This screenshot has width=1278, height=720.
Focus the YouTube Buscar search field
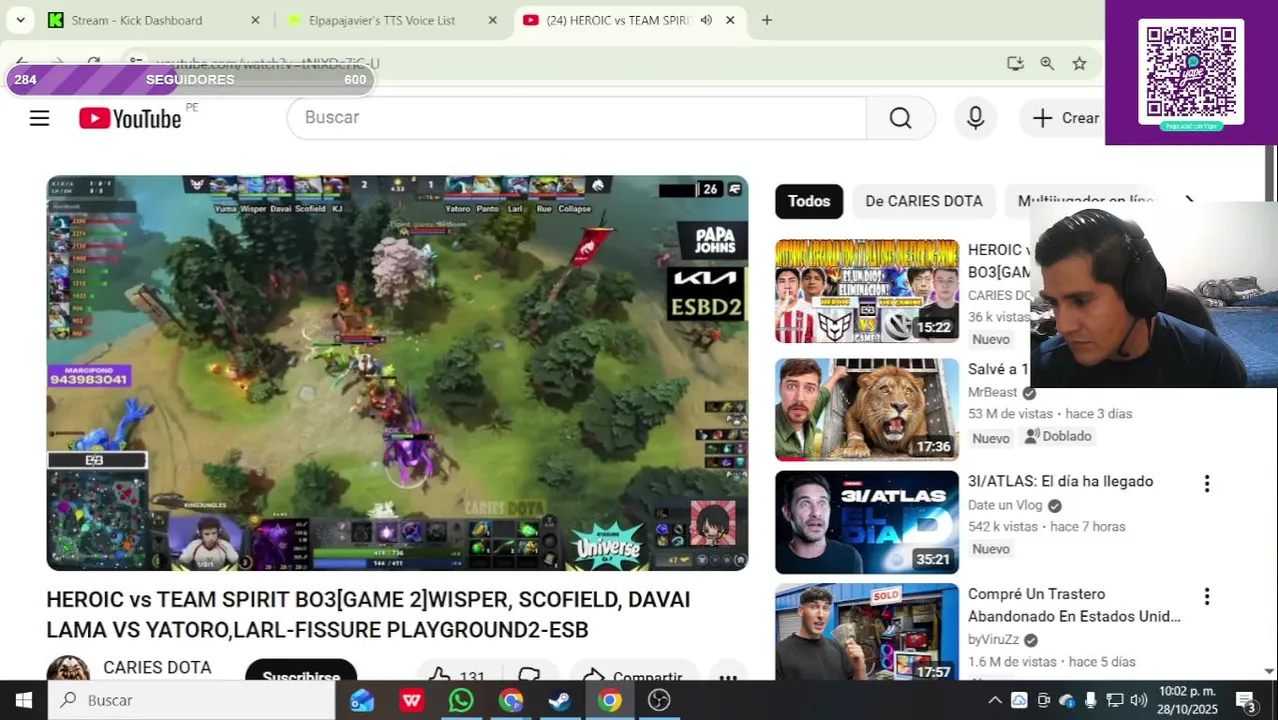[576, 118]
